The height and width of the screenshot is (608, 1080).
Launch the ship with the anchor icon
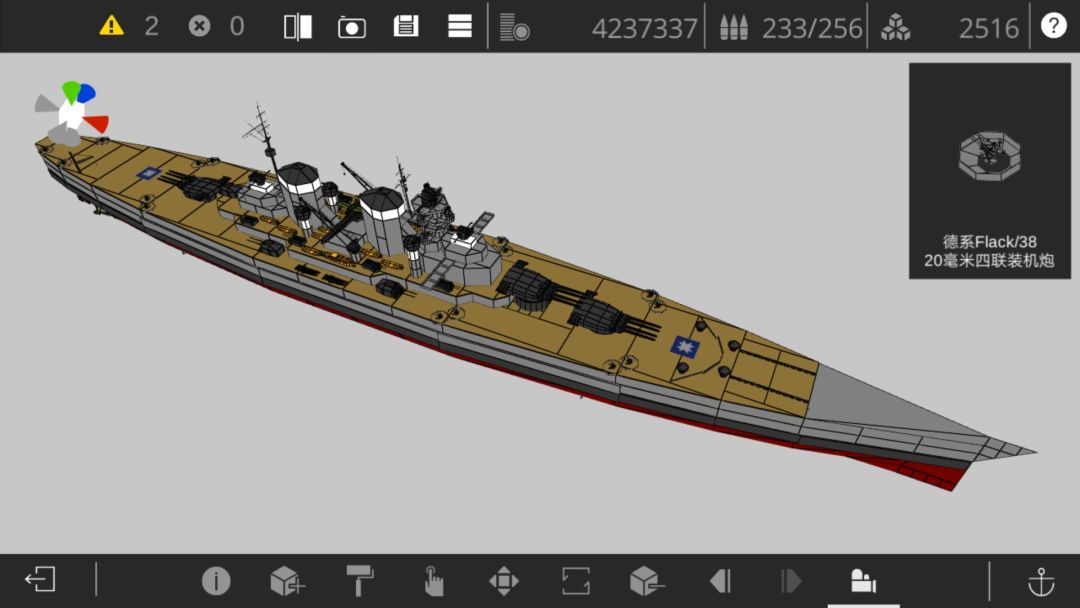pyautogui.click(x=1041, y=581)
